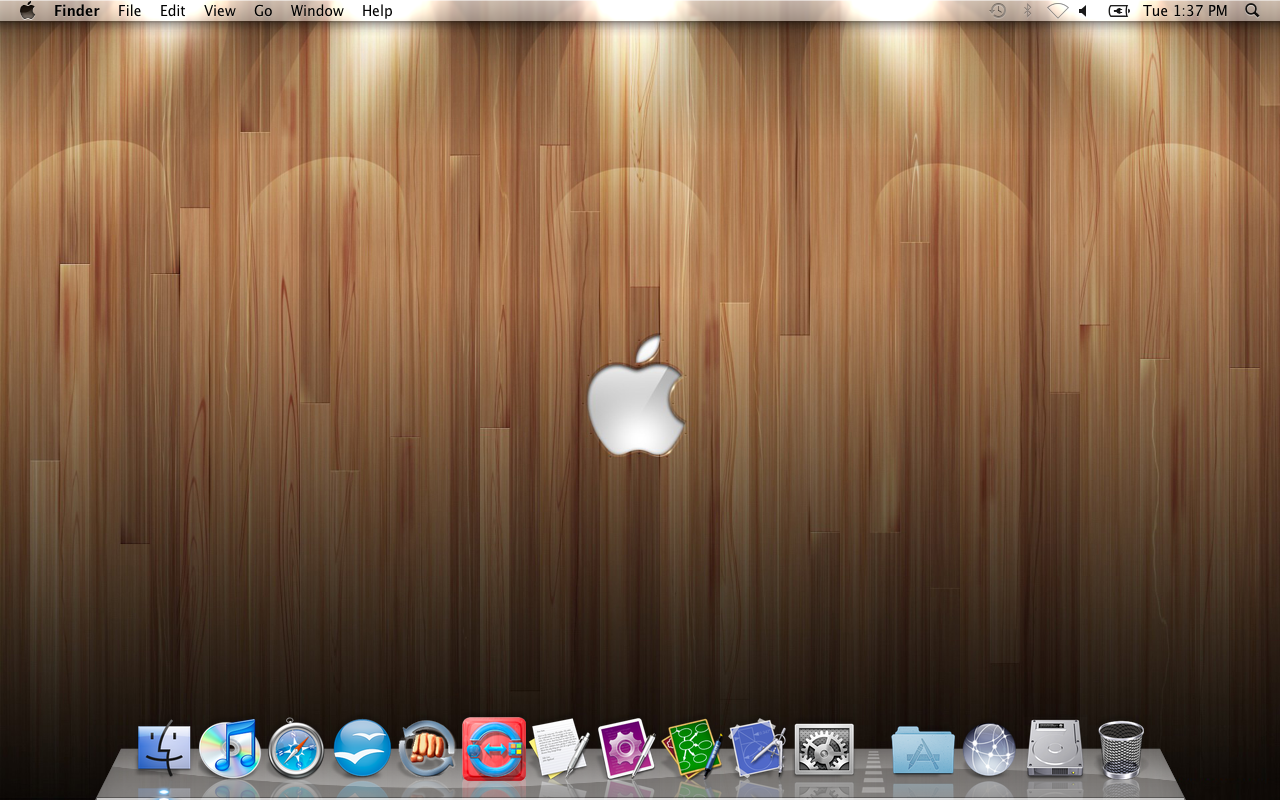Viewport: 1280px width, 800px height.
Task: Open the Wi-Fi status menu
Action: [1057, 11]
